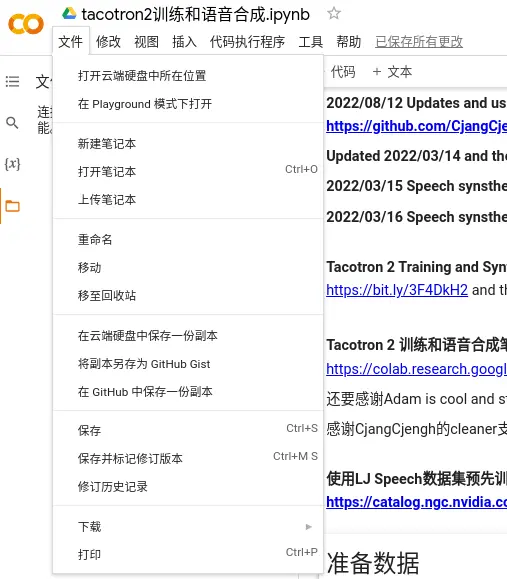Open 修订历史记录 entry
Viewport: 507px width, 579px height.
(188, 487)
